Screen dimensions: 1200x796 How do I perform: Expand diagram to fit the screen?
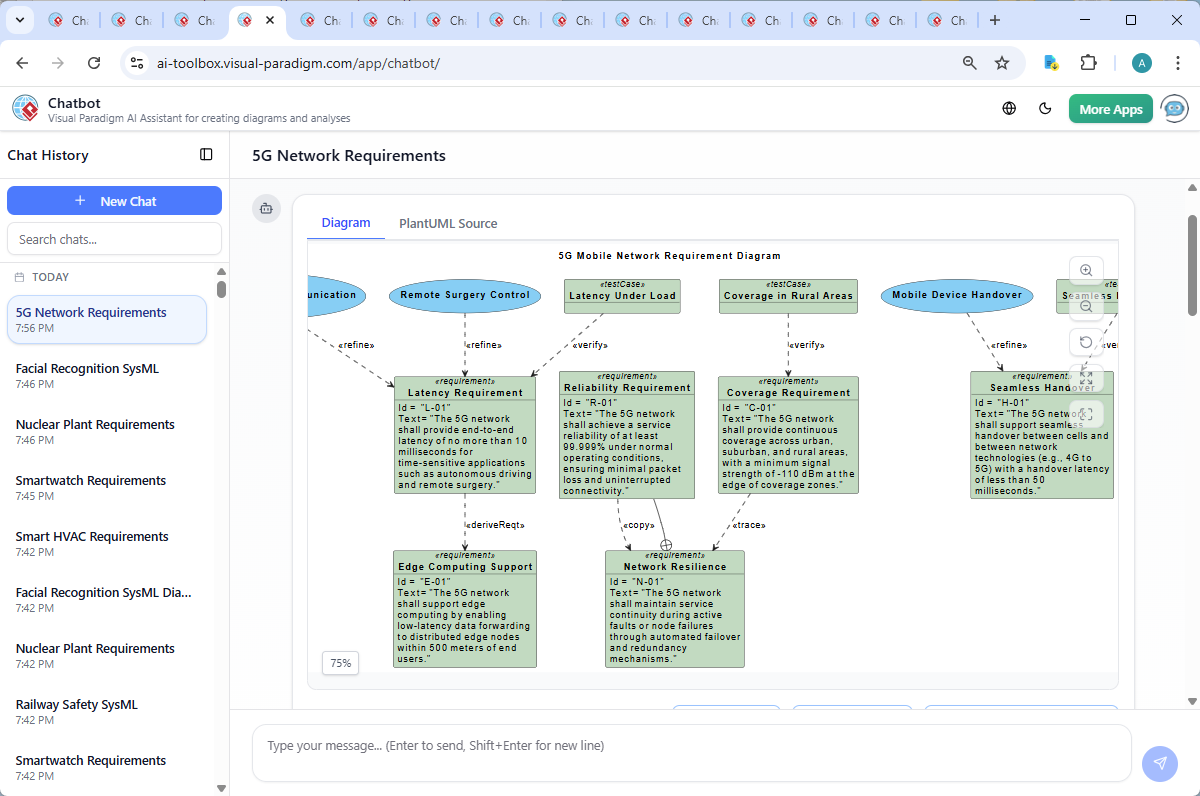tap(1086, 378)
